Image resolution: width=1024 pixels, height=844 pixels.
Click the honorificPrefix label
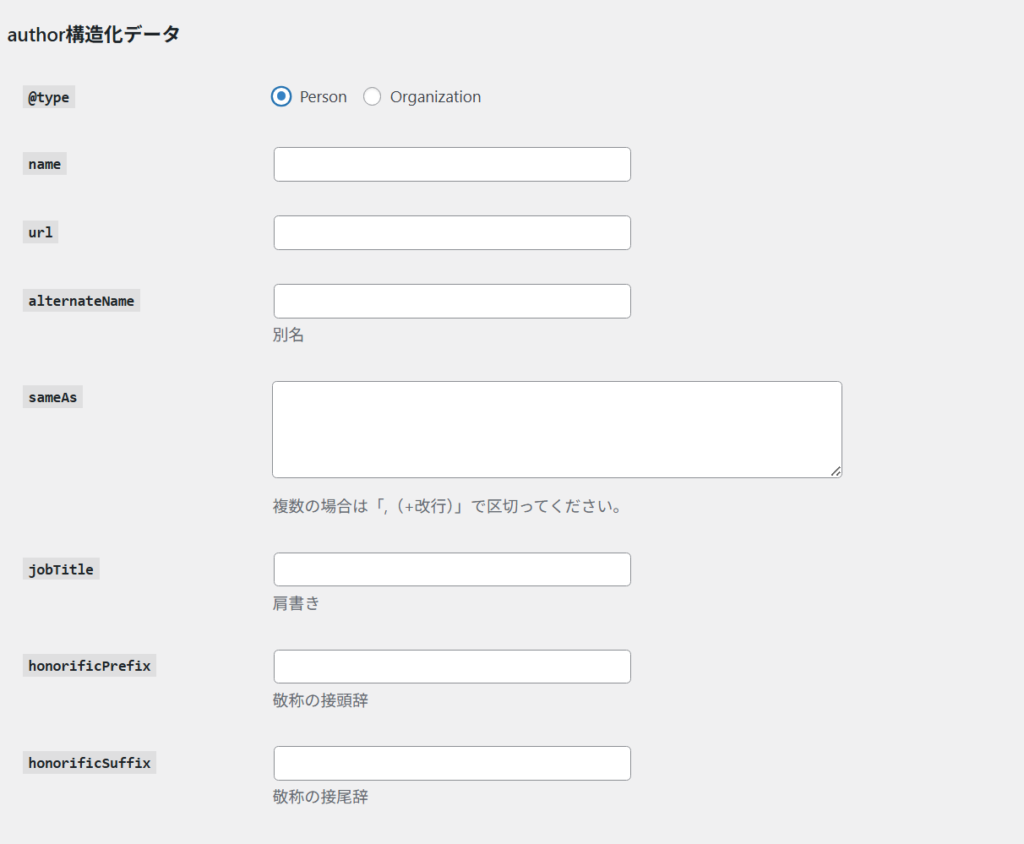(89, 666)
